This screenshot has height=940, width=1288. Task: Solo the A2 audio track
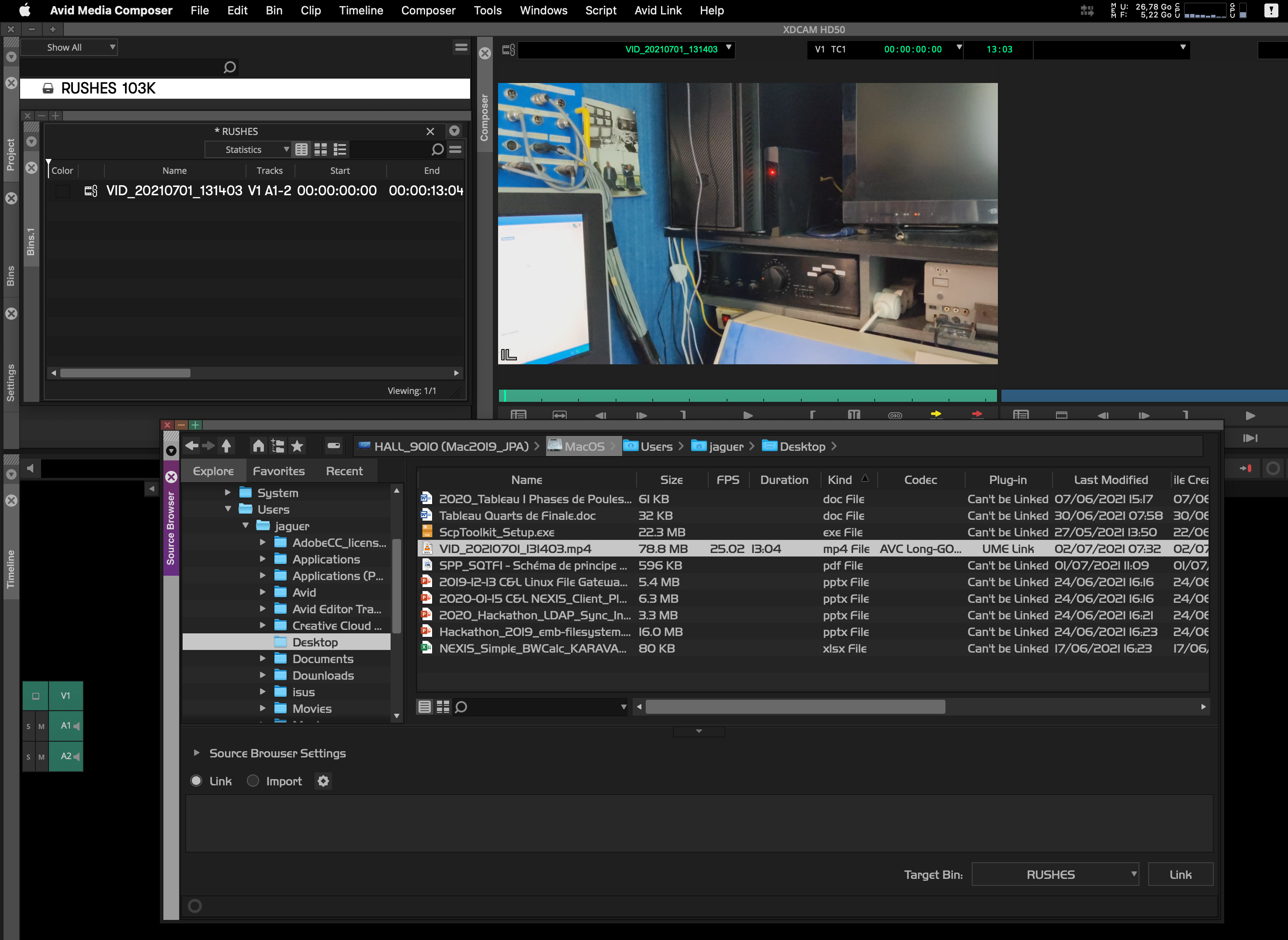point(28,757)
